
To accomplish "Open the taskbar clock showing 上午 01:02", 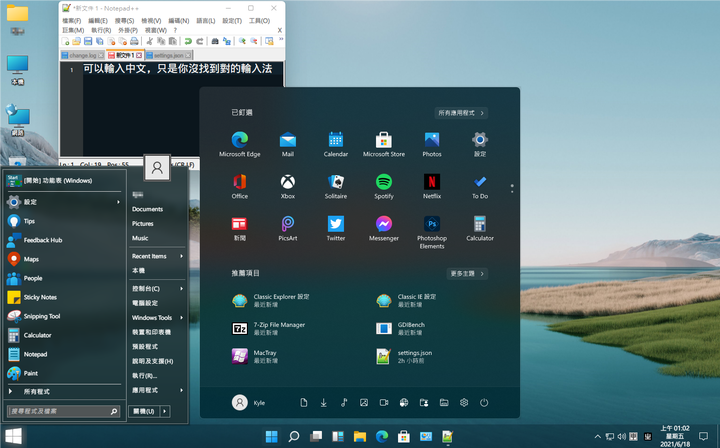I will pyautogui.click(x=675, y=436).
